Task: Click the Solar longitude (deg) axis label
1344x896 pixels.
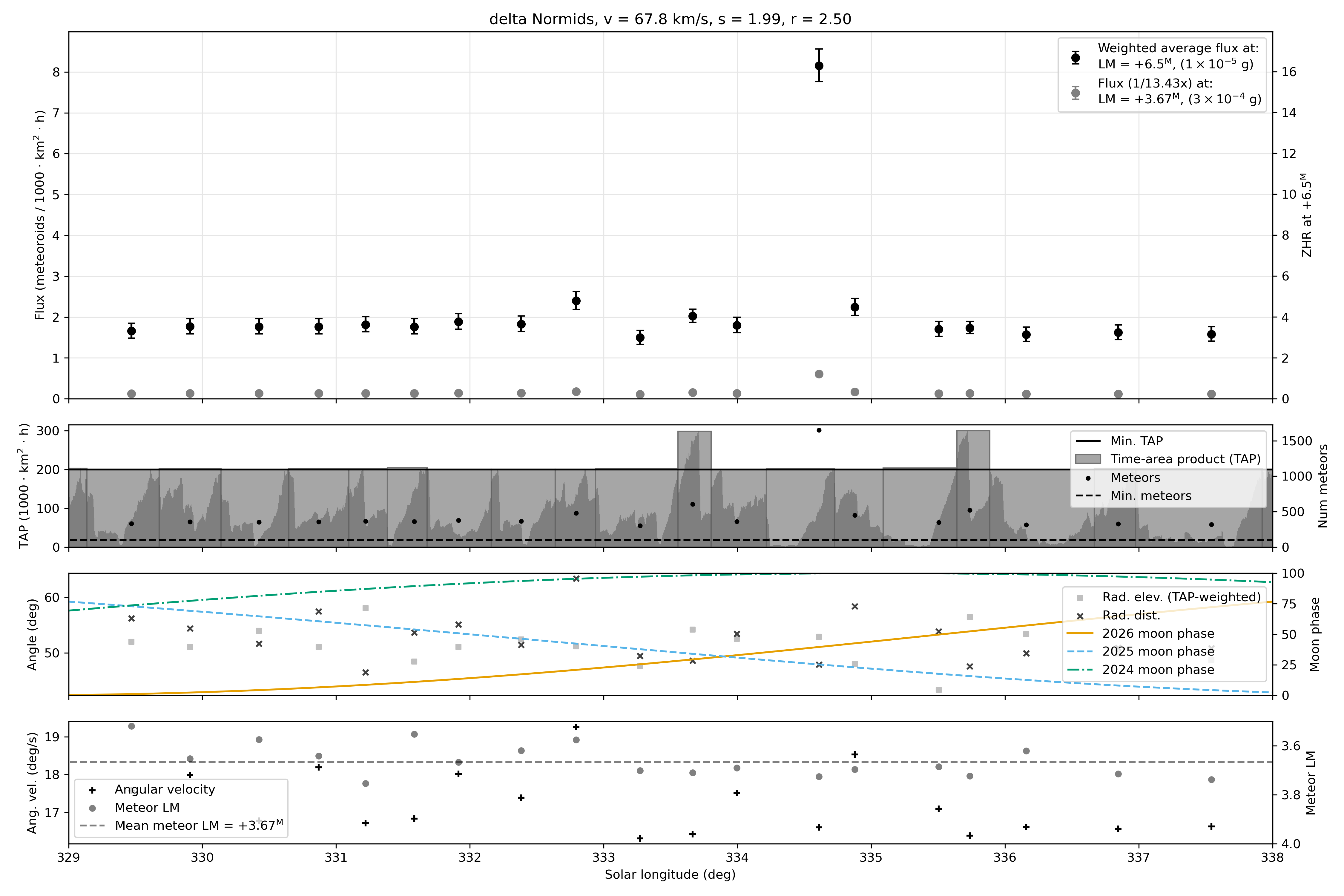Action: click(x=670, y=875)
